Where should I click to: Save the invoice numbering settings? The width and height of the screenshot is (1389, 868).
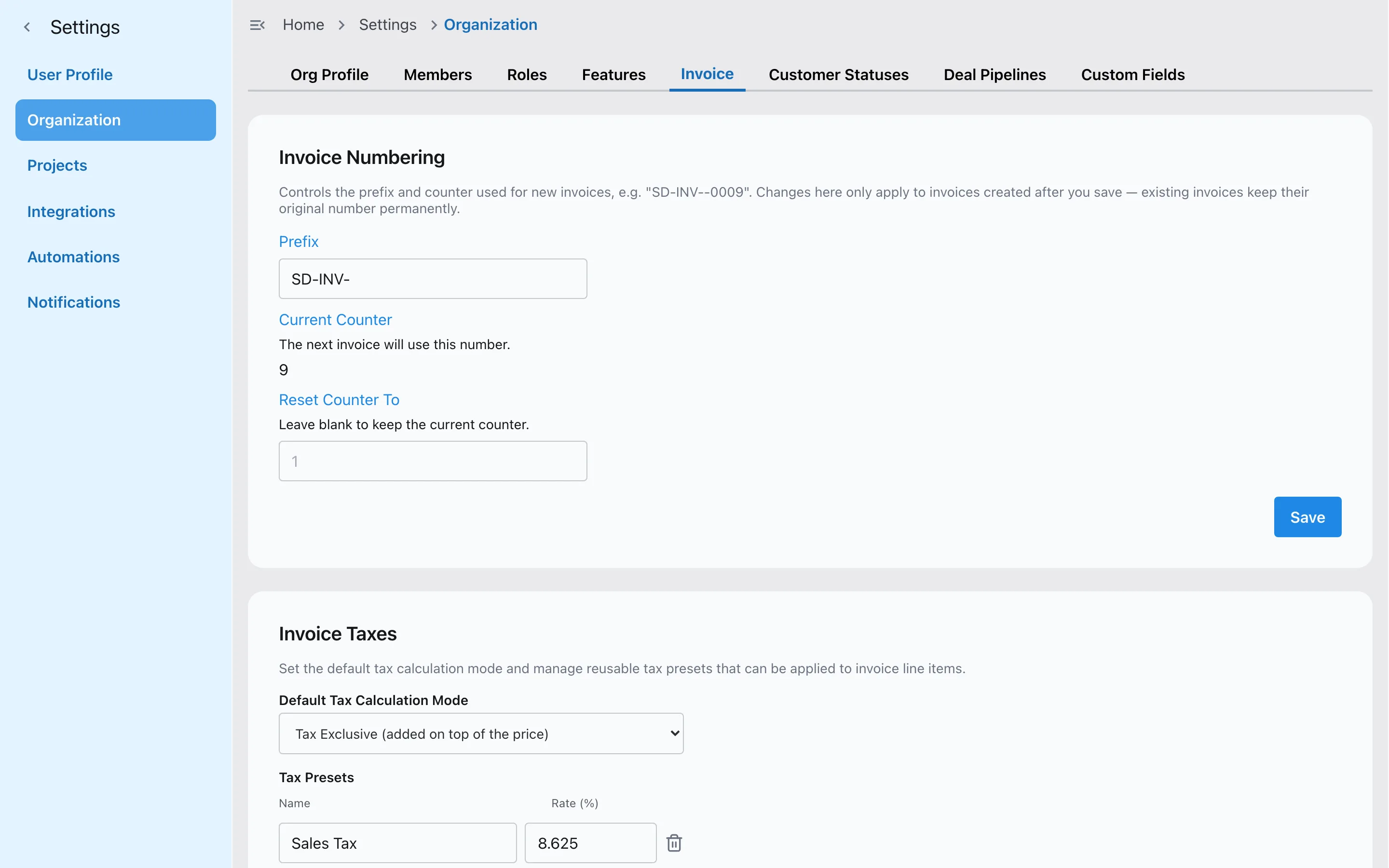point(1307,516)
